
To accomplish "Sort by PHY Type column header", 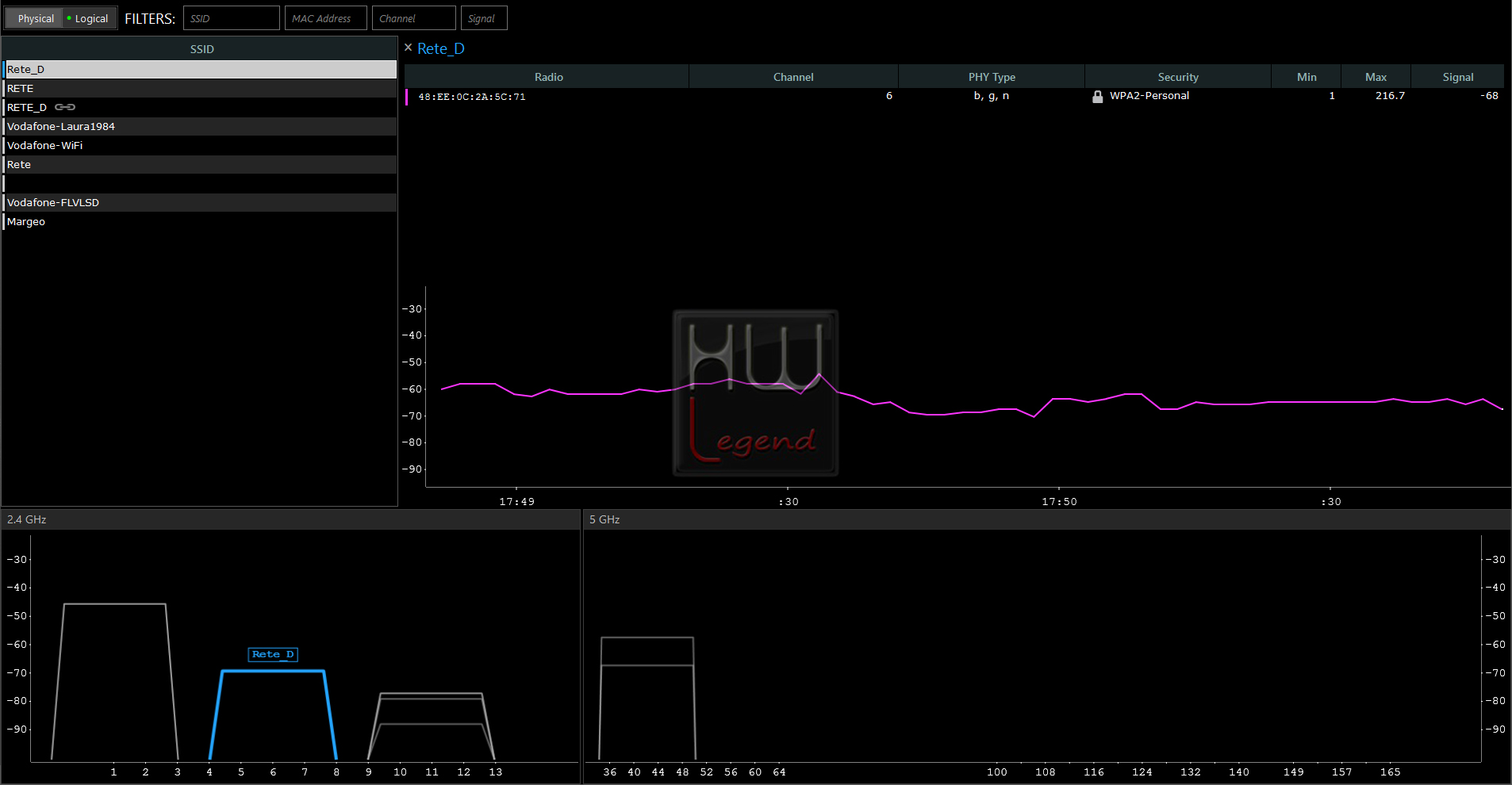I will tap(992, 77).
